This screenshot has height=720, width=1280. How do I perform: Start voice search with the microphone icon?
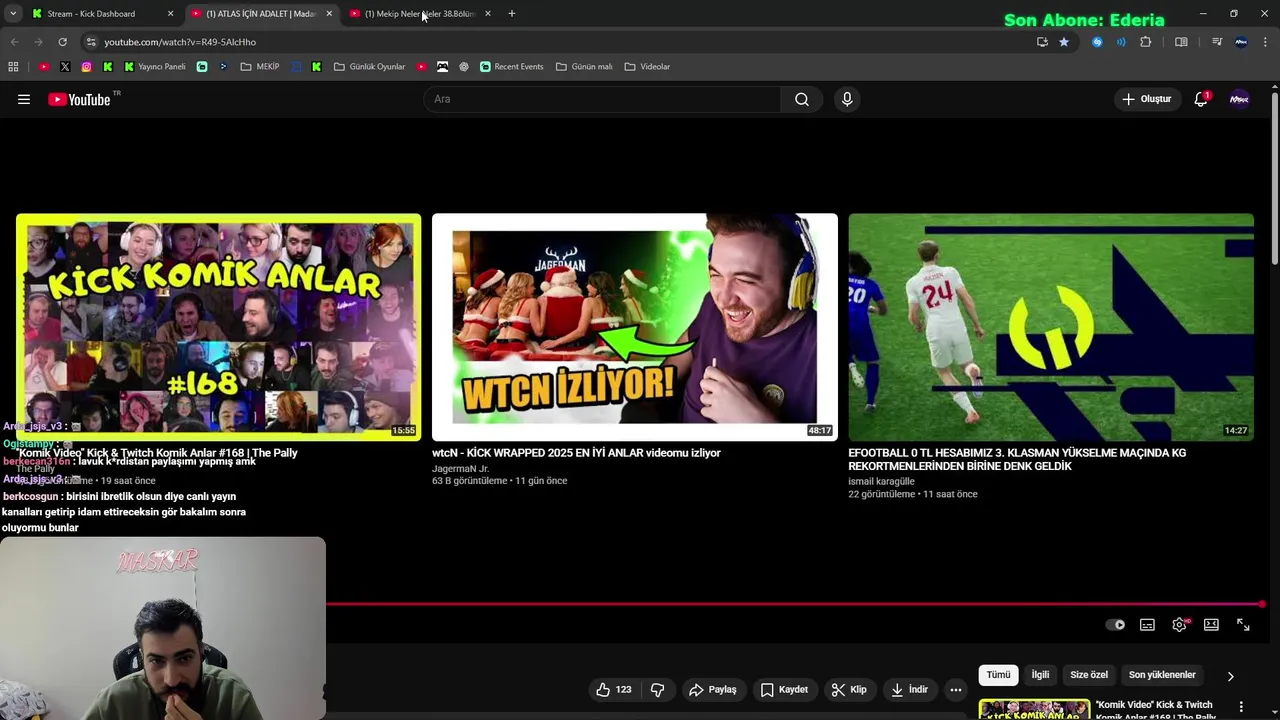[x=847, y=99]
